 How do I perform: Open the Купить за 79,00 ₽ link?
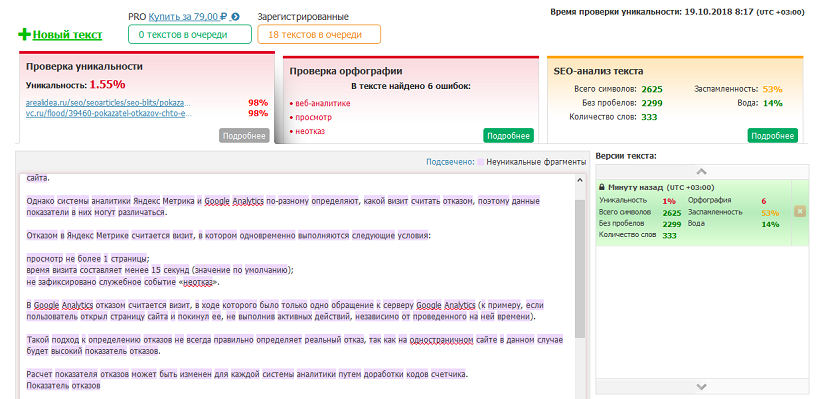[x=188, y=17]
